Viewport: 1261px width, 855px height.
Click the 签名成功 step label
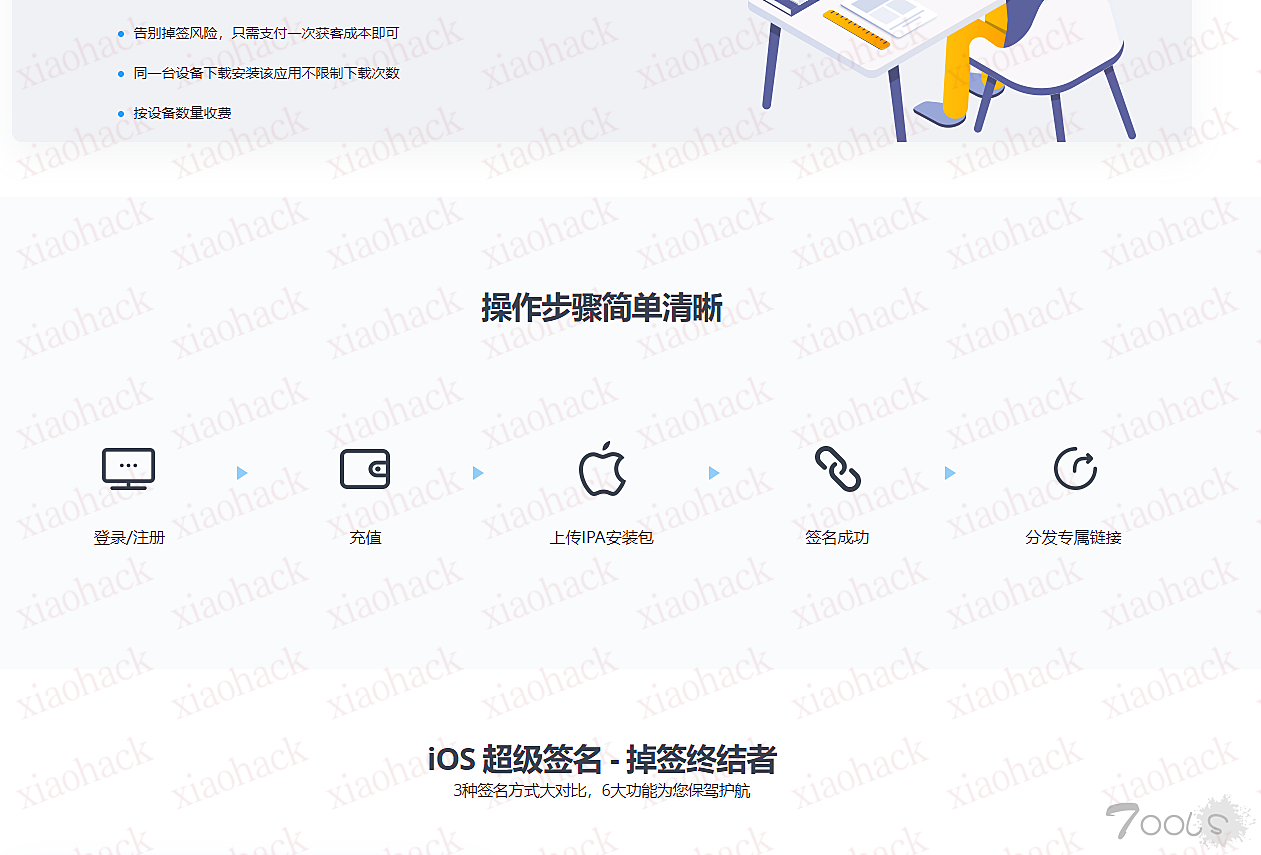click(x=837, y=538)
